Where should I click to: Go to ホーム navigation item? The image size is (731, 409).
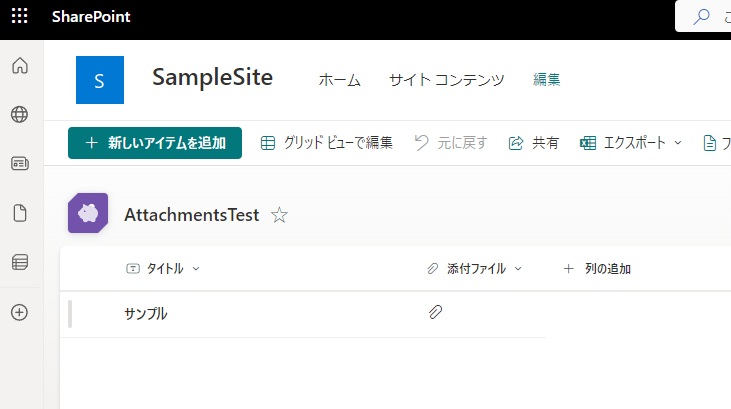(339, 80)
